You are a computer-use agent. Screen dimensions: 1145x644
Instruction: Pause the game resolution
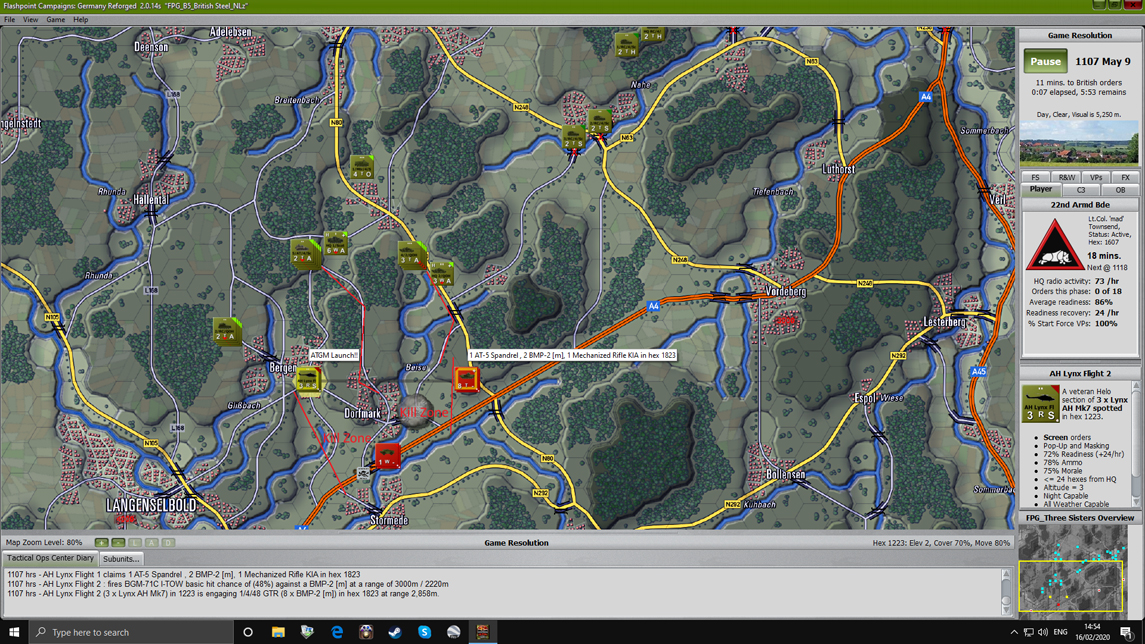pyautogui.click(x=1045, y=61)
